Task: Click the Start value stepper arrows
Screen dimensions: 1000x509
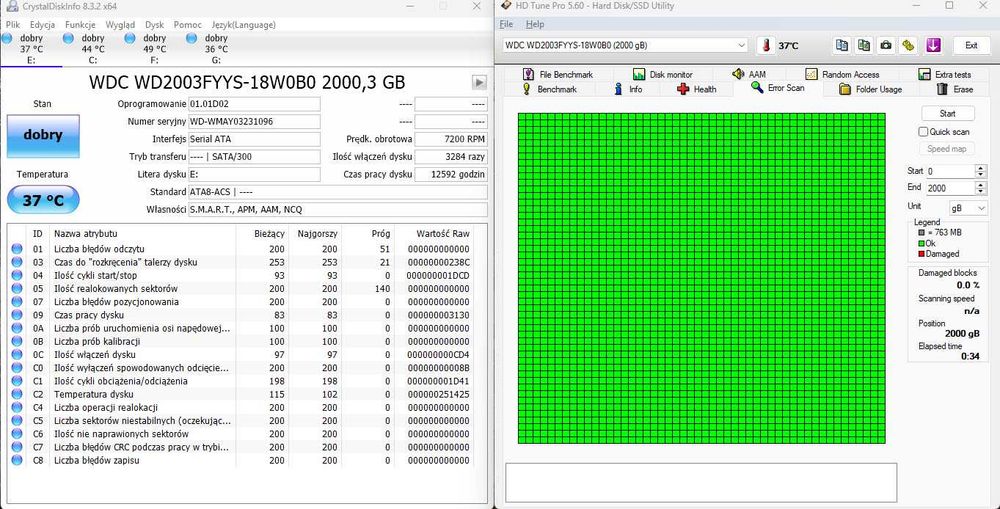Action: point(981,171)
